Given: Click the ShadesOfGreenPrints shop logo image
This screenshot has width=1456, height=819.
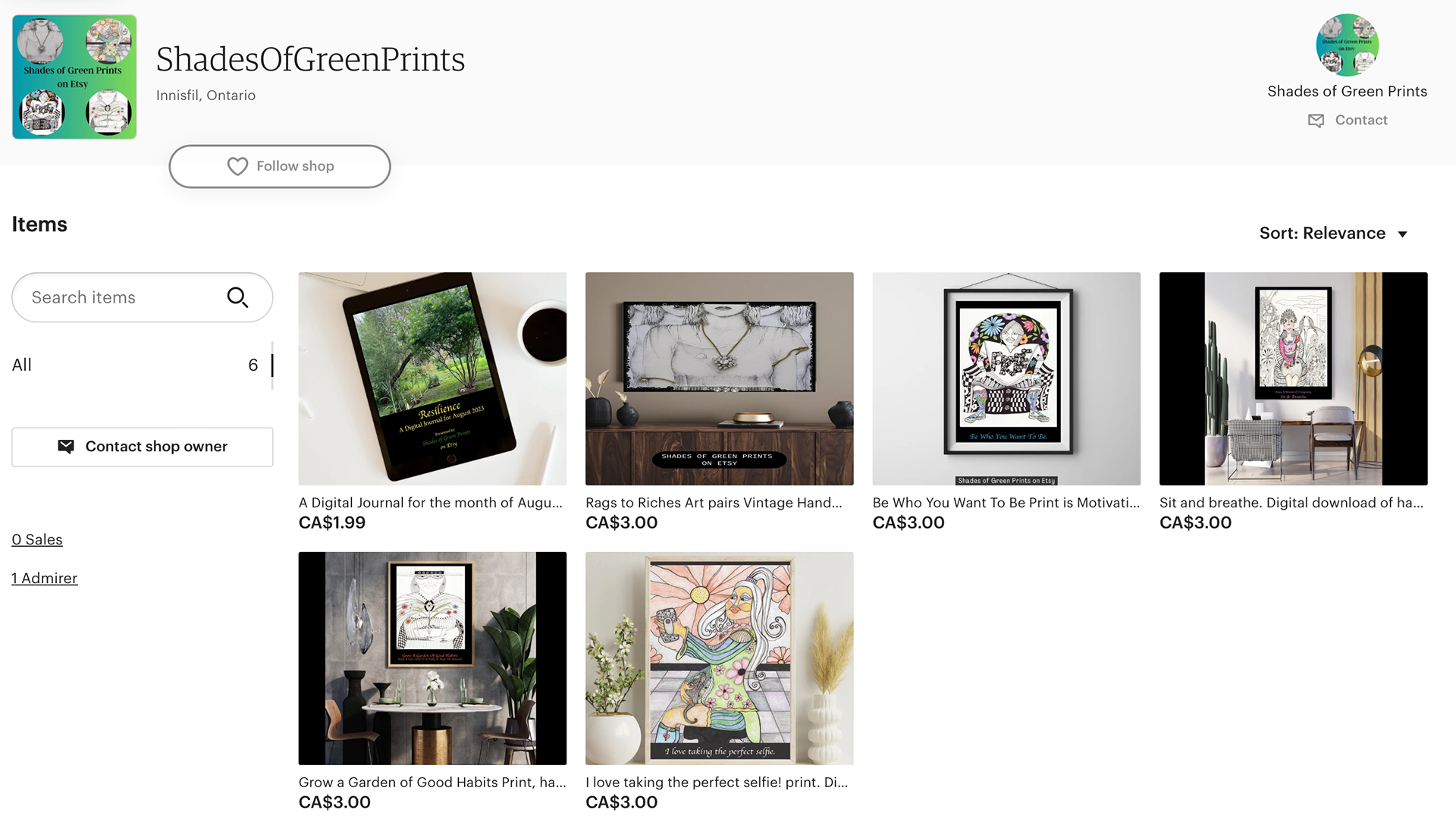Looking at the screenshot, I should 74,77.
